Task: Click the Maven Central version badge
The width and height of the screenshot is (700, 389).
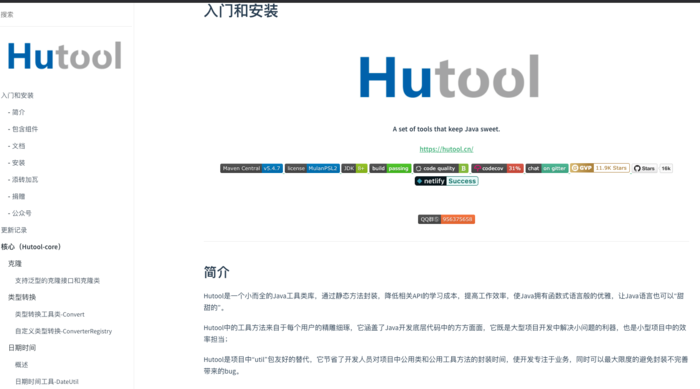Action: point(251,168)
